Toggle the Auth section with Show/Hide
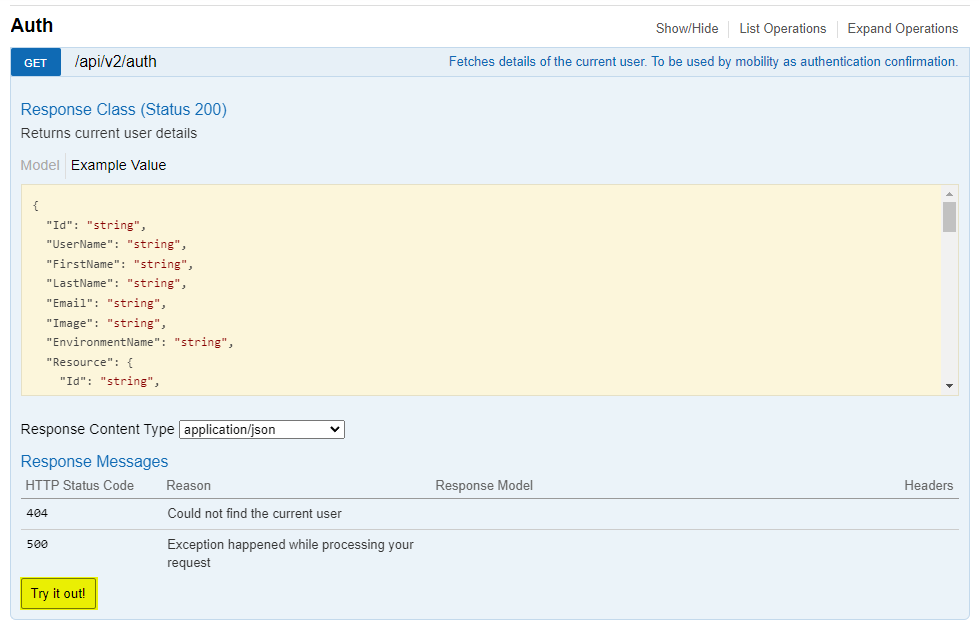 point(686,28)
